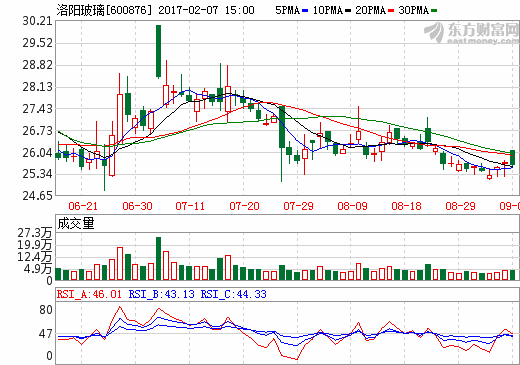Click date label 07-11

190,206
